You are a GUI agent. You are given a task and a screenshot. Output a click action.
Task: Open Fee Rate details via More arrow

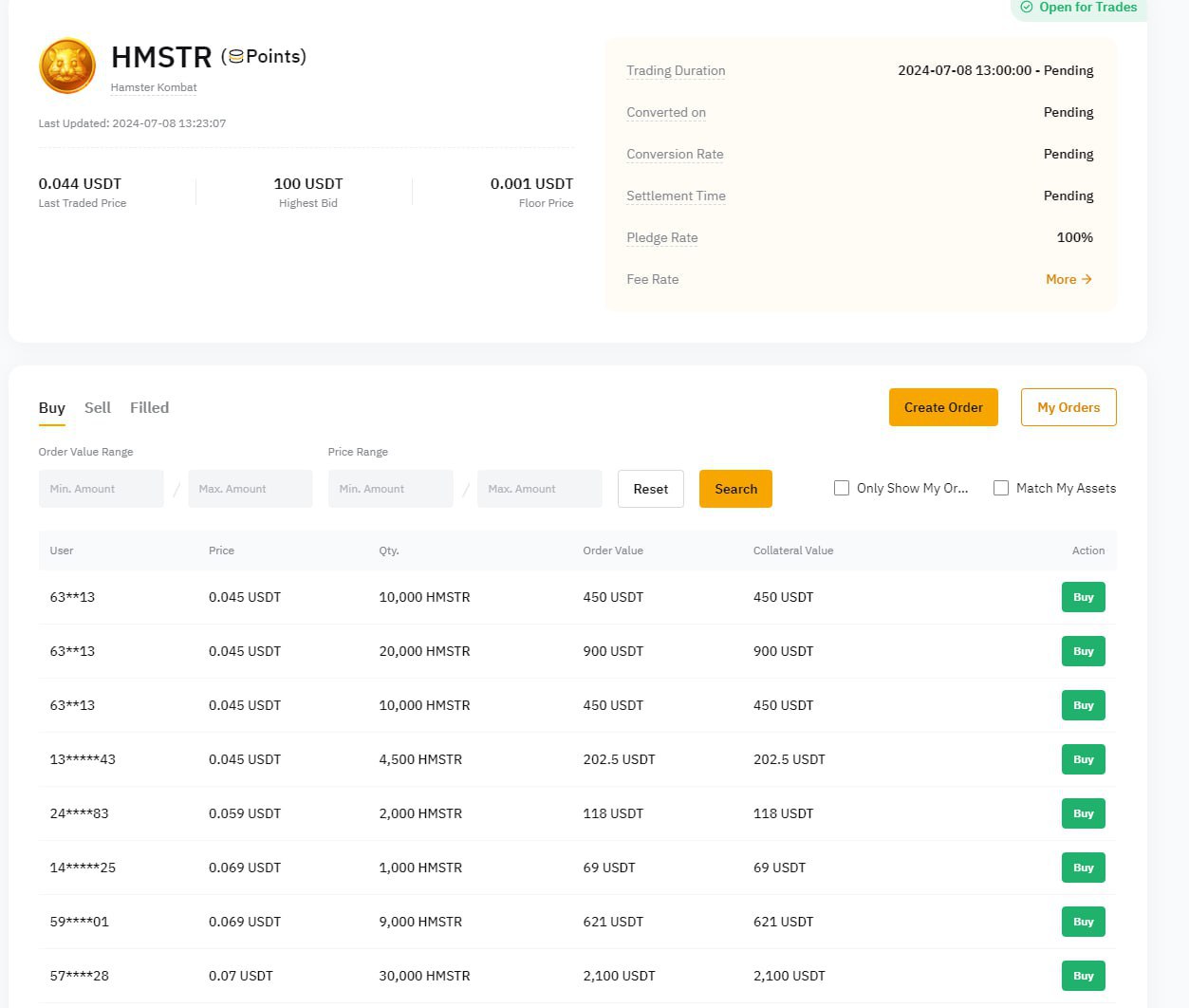click(1068, 279)
